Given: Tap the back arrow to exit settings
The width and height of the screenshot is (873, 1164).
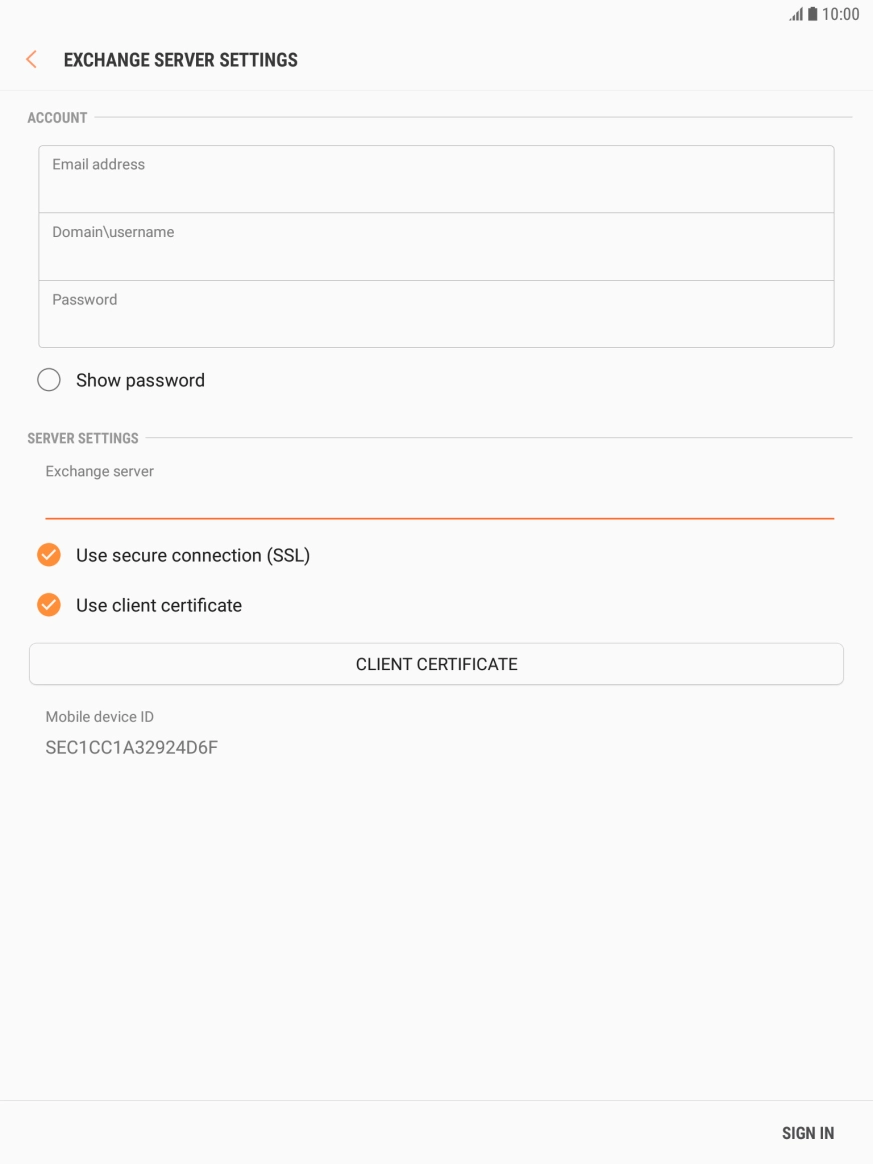Looking at the screenshot, I should 30,59.
